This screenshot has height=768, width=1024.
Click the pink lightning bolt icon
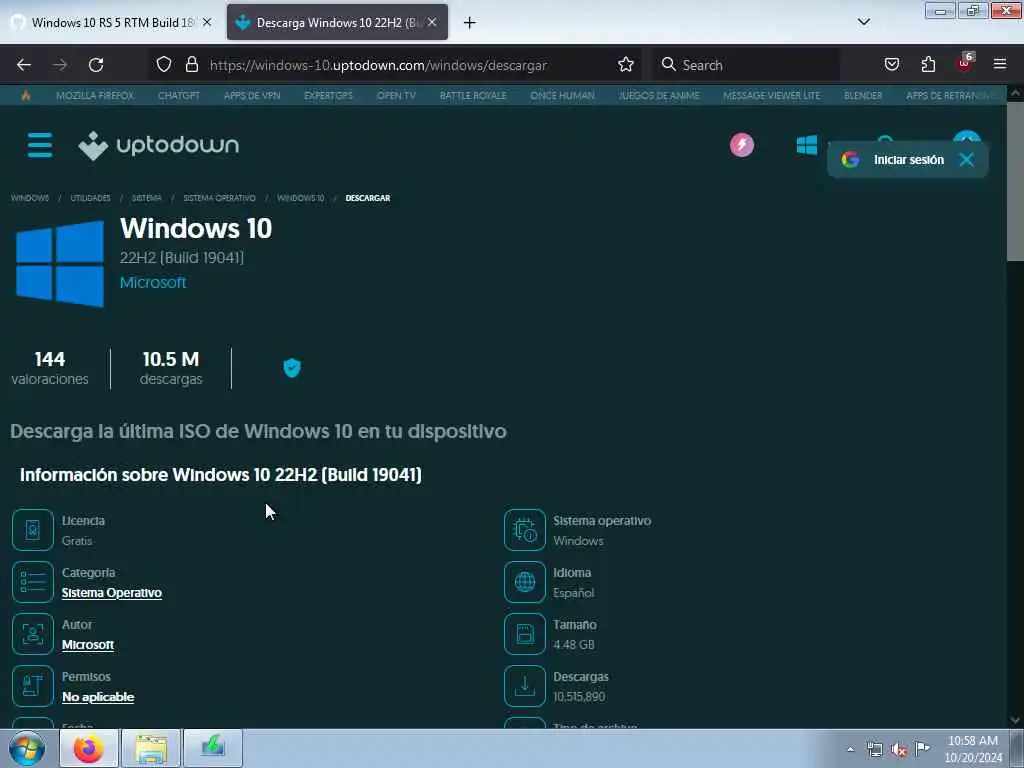(x=742, y=145)
